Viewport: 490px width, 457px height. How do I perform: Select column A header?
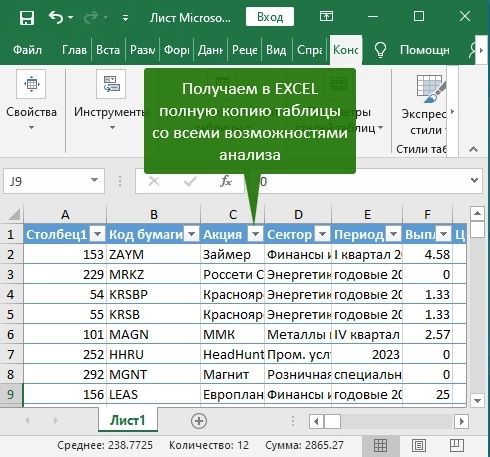click(x=65, y=214)
